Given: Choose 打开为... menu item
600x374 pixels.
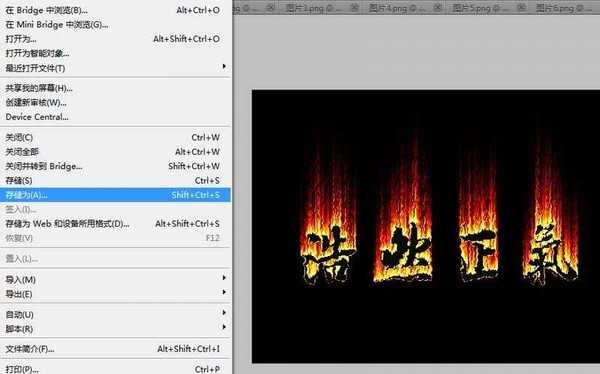Looking at the screenshot, I should pyautogui.click(x=115, y=39).
